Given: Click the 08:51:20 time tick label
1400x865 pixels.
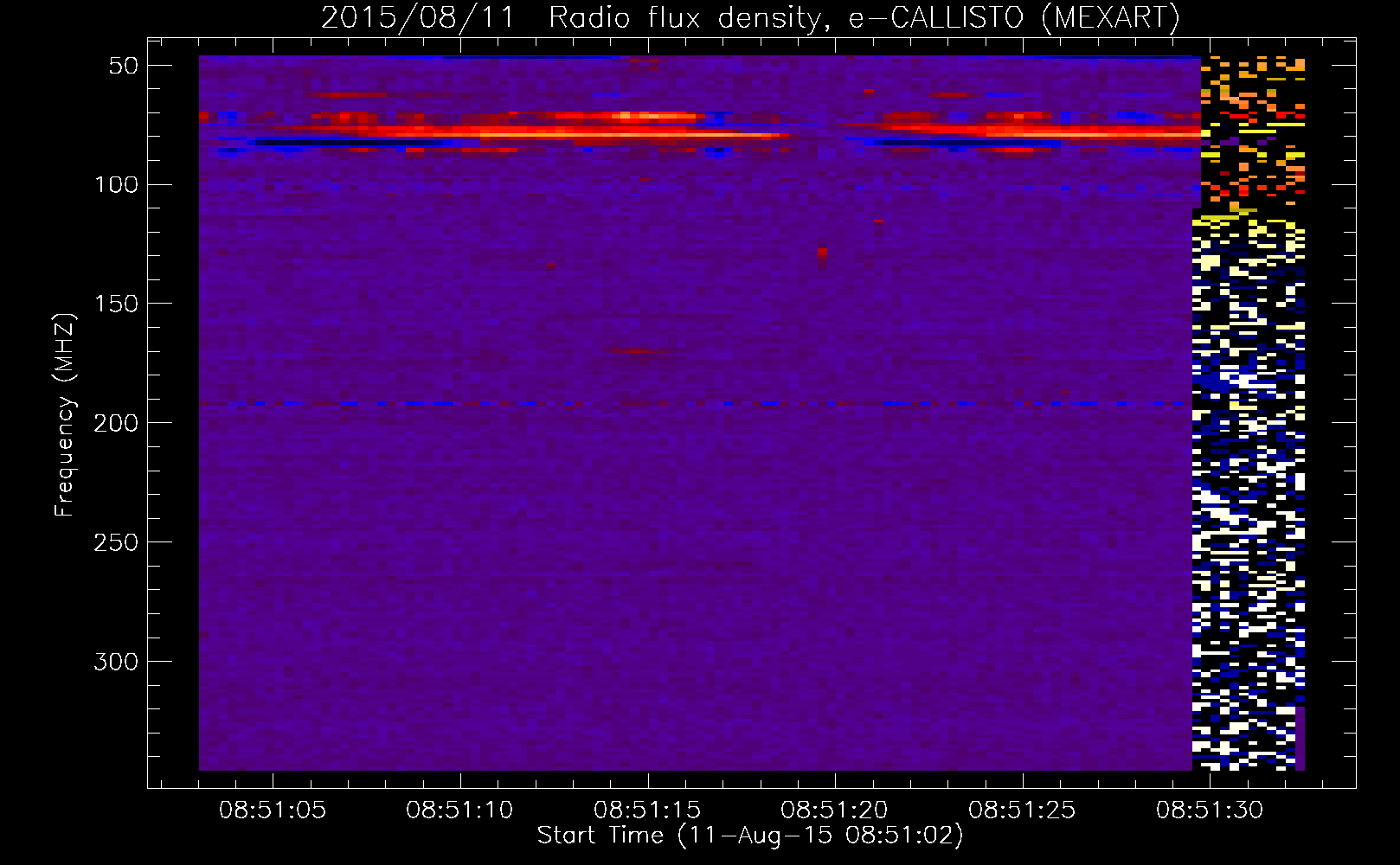Looking at the screenshot, I should coord(834,811).
